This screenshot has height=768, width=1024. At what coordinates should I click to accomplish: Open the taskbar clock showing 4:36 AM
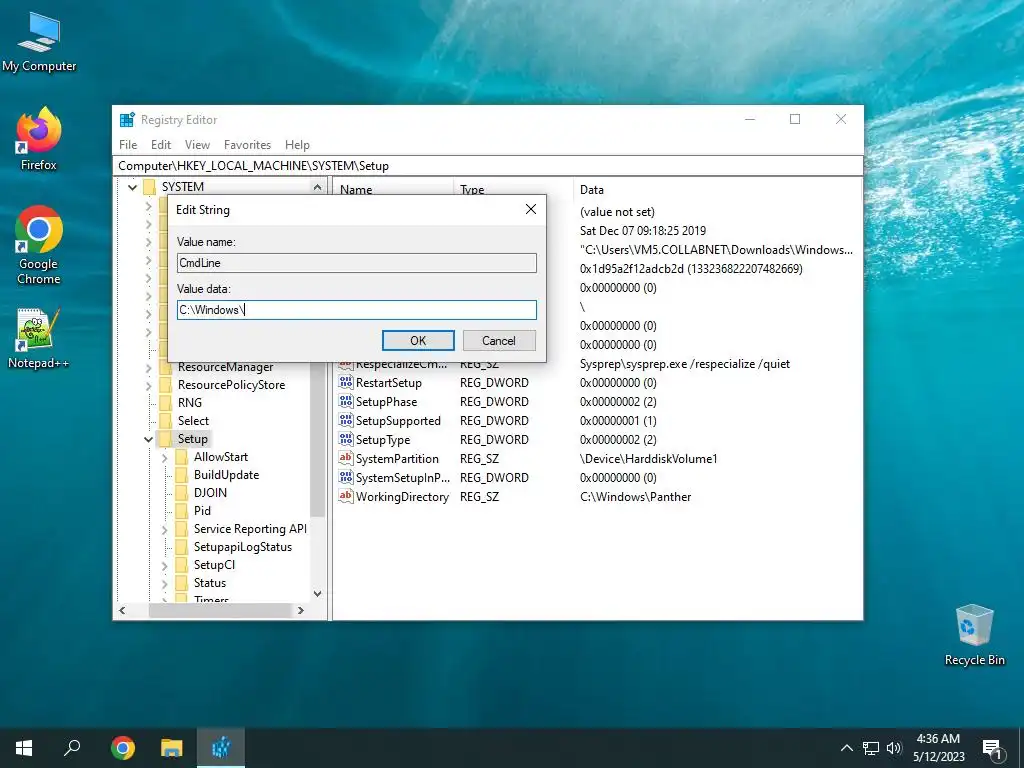938,748
